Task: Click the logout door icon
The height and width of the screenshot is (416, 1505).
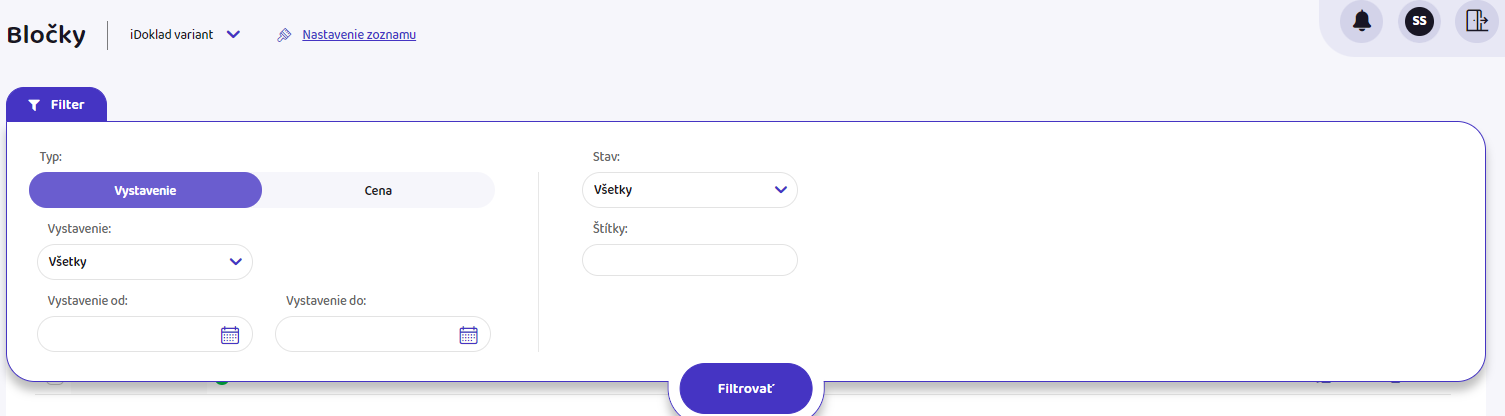Action: [1476, 21]
